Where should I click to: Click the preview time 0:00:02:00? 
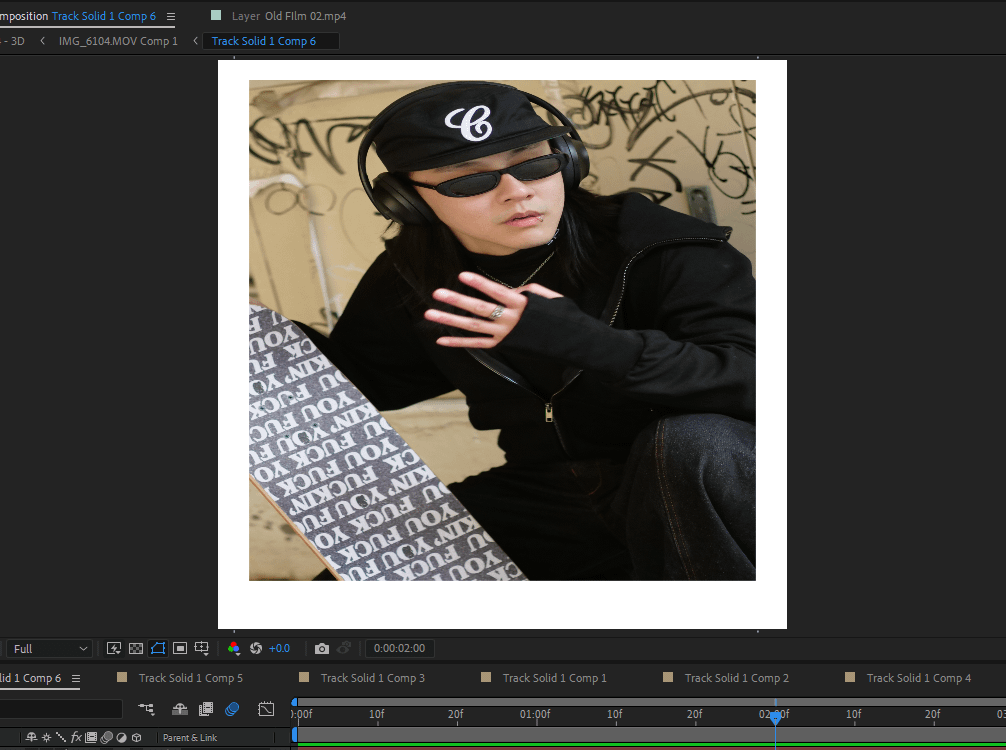(399, 648)
